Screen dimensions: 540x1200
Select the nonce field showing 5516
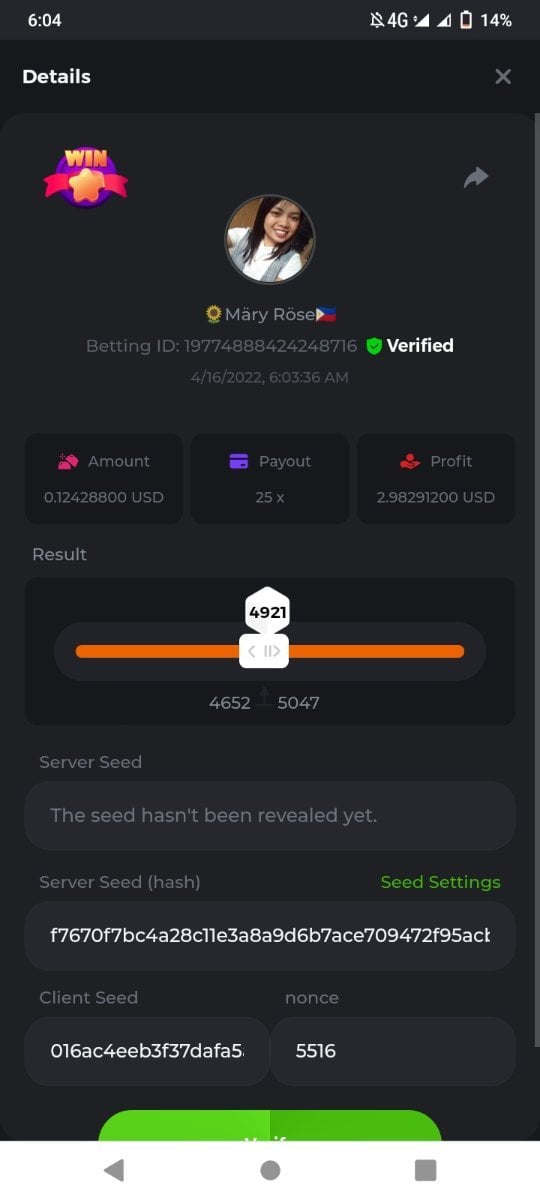click(x=393, y=1051)
